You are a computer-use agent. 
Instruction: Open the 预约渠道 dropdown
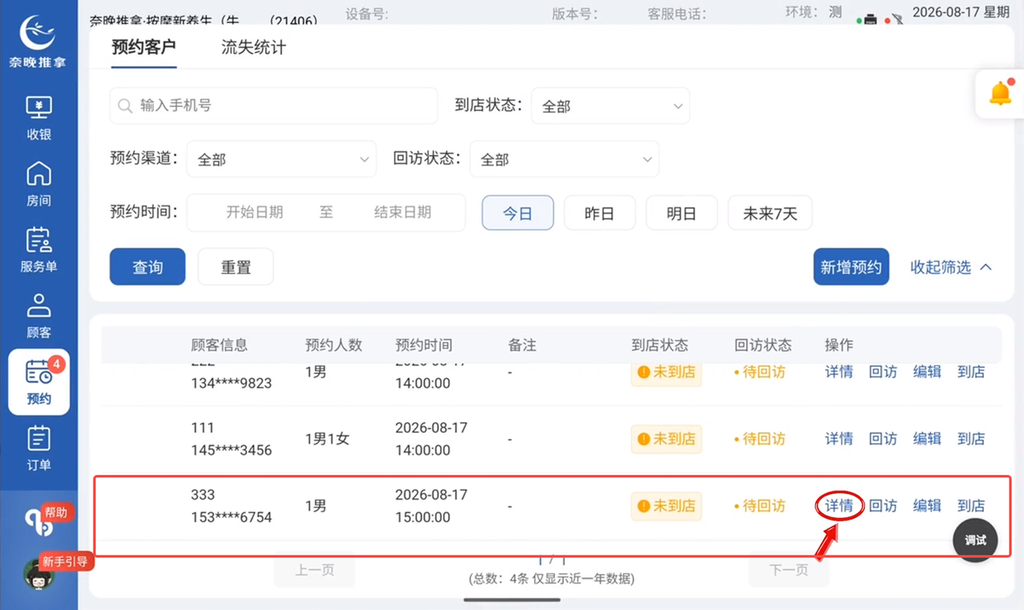click(x=281, y=159)
